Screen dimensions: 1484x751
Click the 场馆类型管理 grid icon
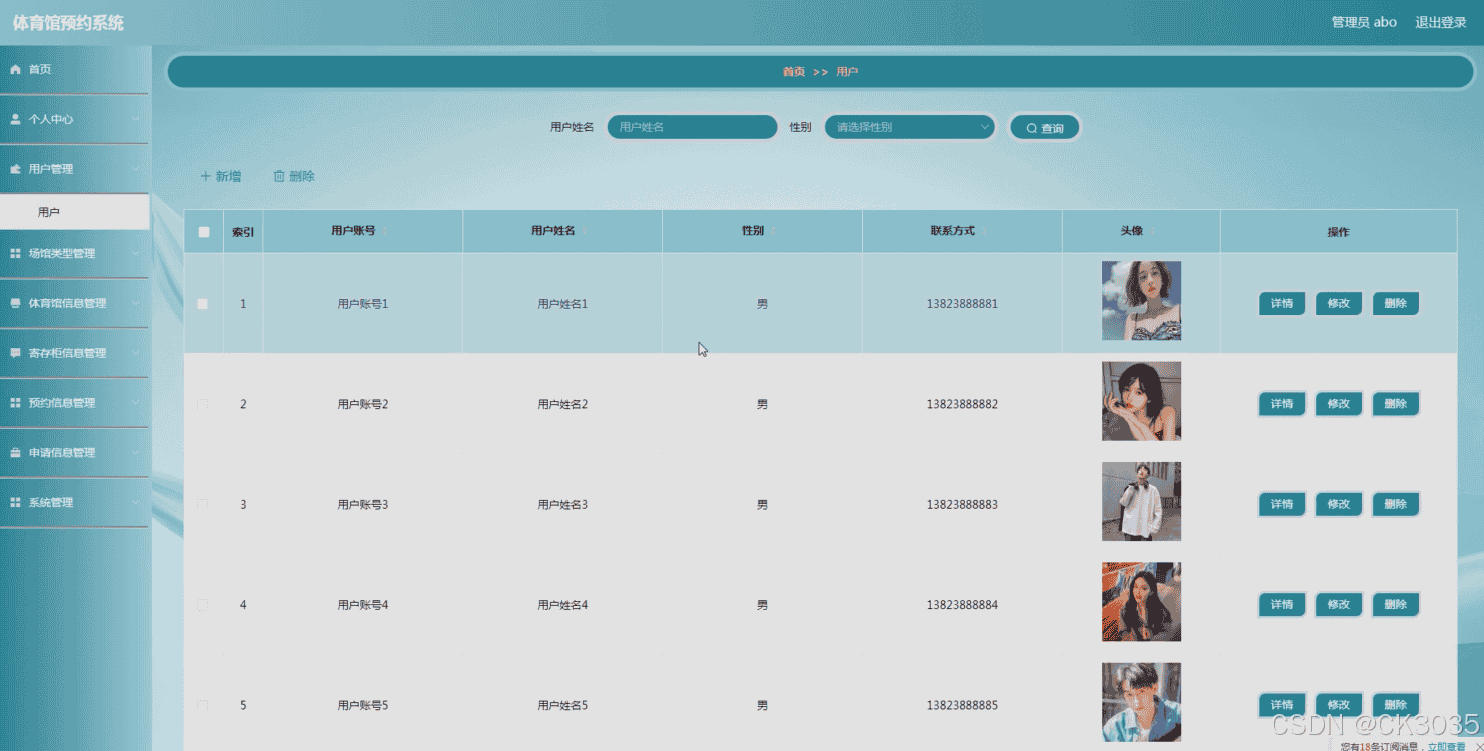[x=15, y=254]
